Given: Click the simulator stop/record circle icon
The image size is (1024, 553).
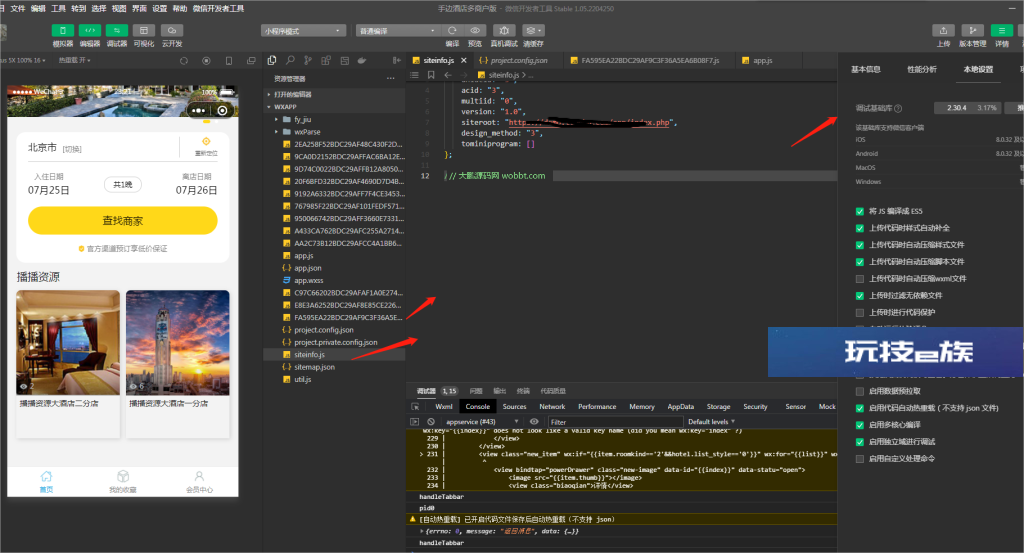Looking at the screenshot, I should tap(206, 61).
